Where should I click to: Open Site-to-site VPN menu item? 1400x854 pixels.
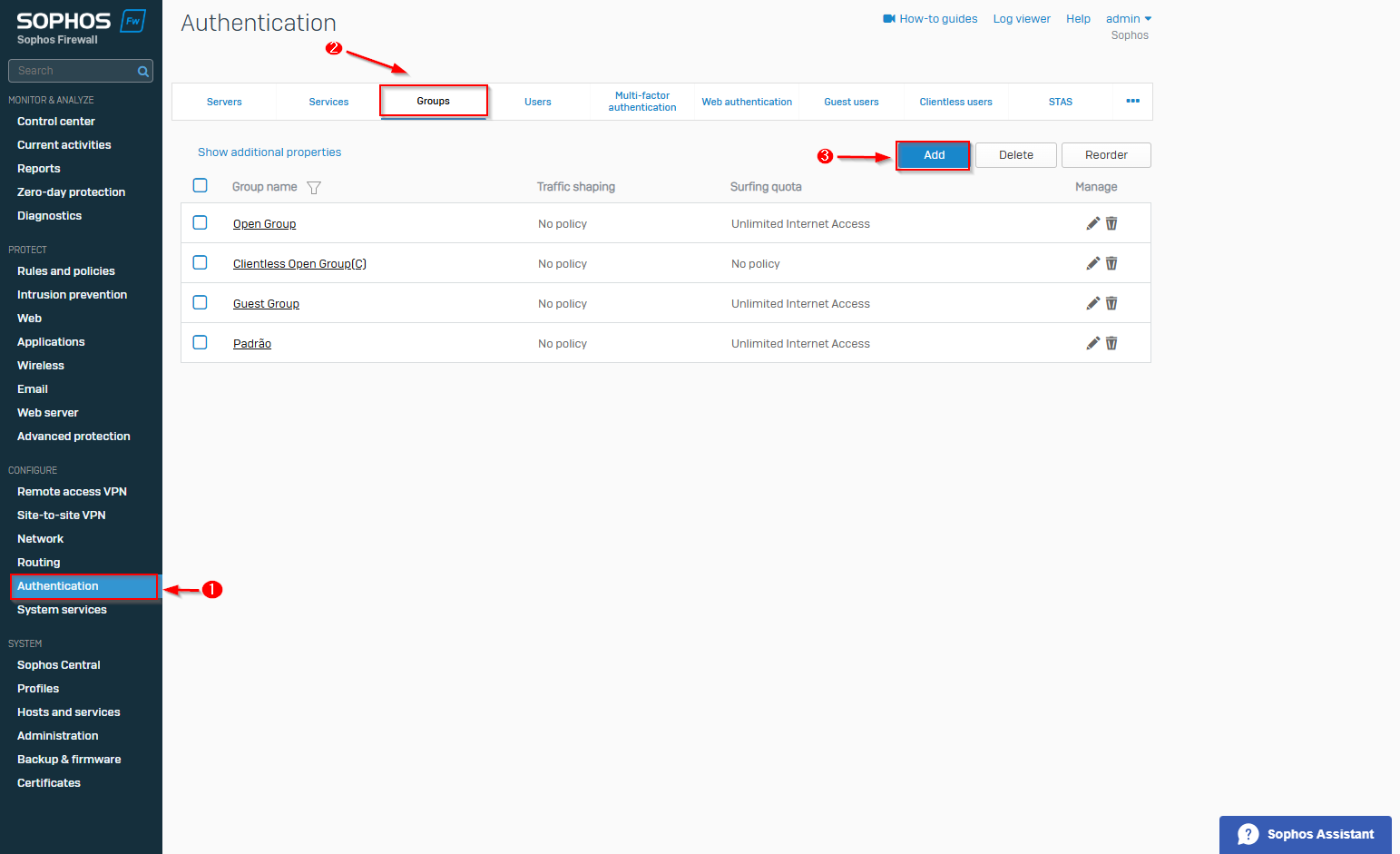click(x=62, y=515)
